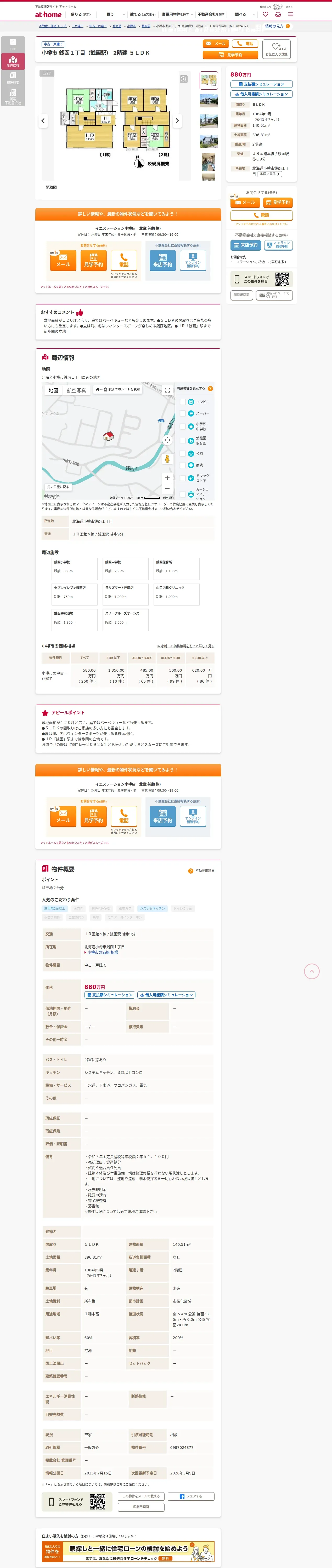Click the 北海道 breadcrumb link
The image size is (332, 1568).
point(117,26)
